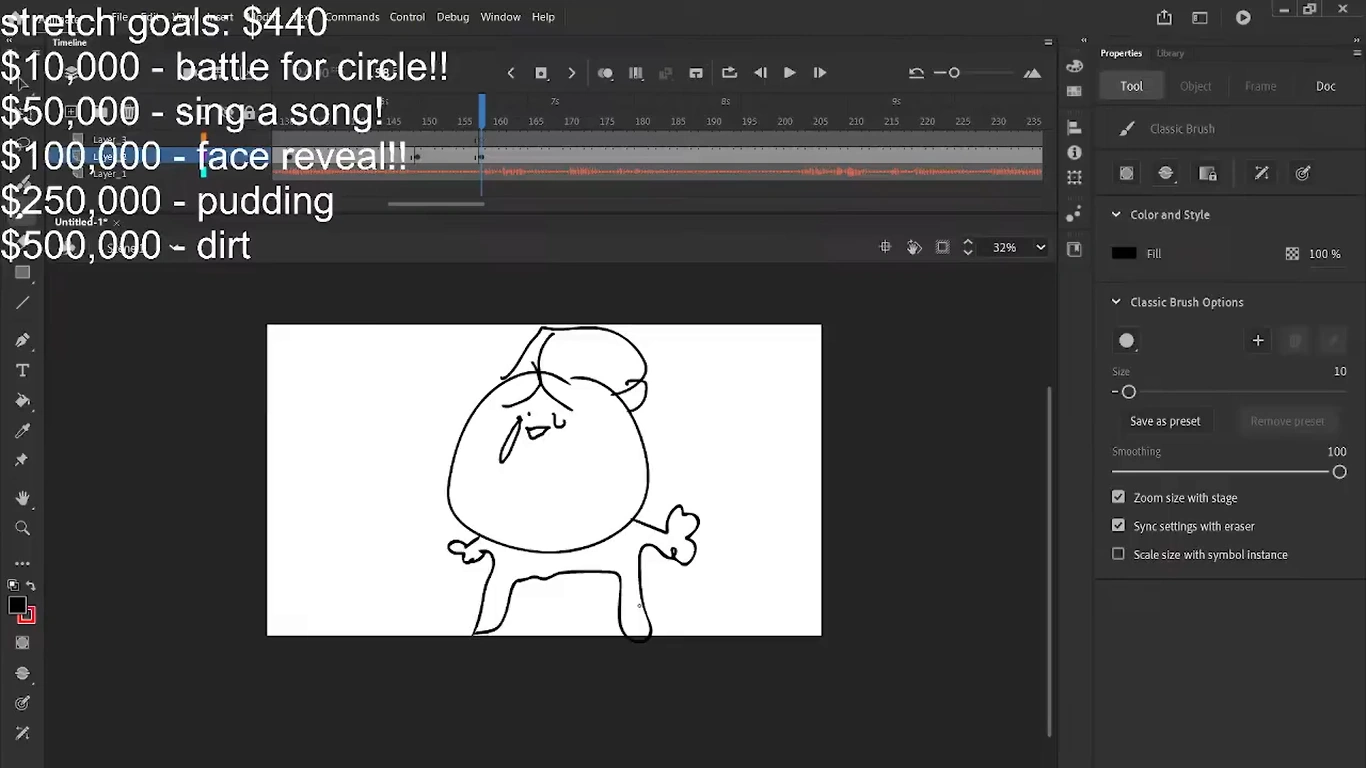Open the Brush Mode dropdown in Properties
This screenshot has width=1366, height=768.
(x=1166, y=173)
